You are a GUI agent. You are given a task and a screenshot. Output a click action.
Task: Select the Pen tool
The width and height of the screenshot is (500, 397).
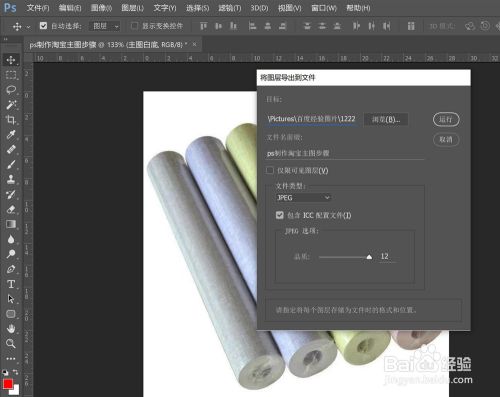[11, 269]
